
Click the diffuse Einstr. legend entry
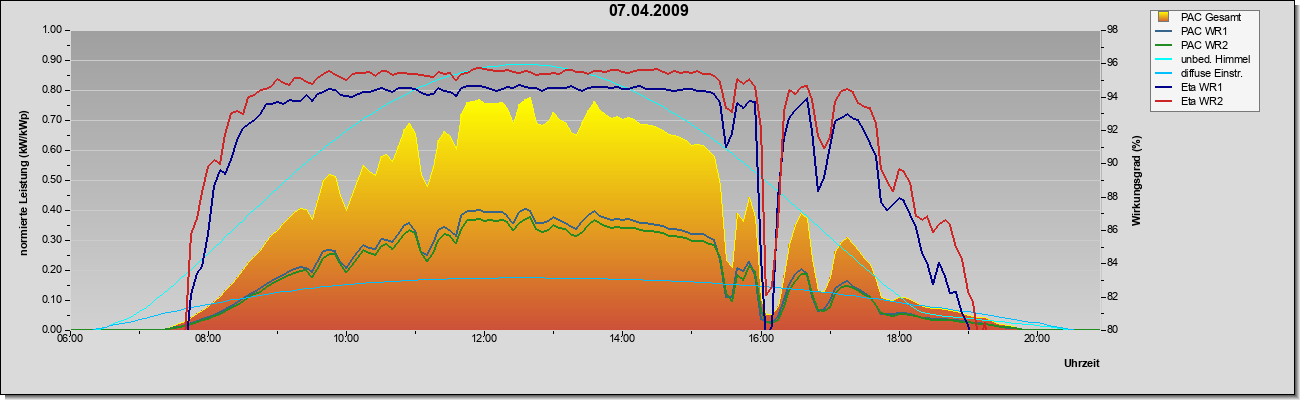(1204, 74)
